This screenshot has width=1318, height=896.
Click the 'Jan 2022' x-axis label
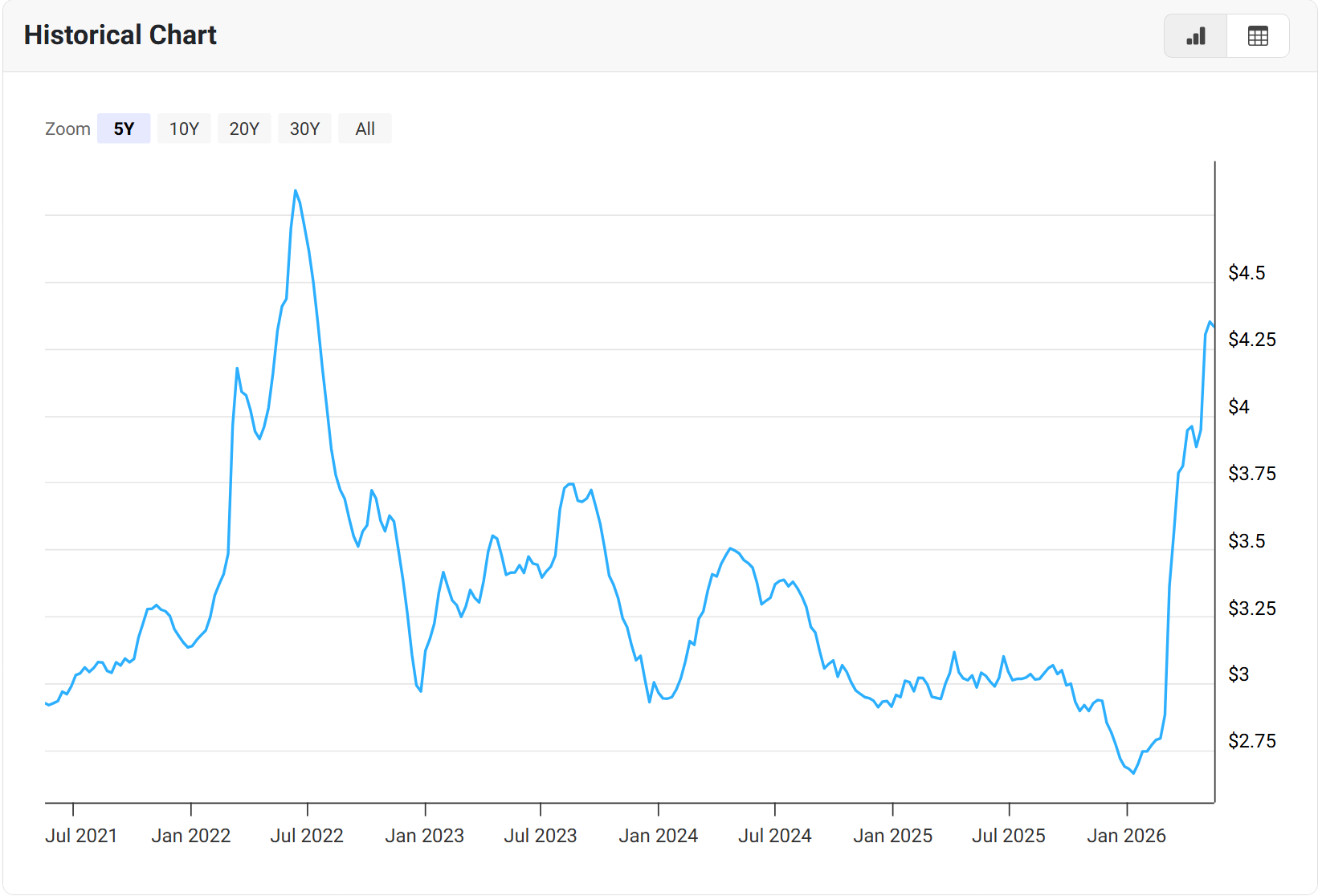[191, 836]
